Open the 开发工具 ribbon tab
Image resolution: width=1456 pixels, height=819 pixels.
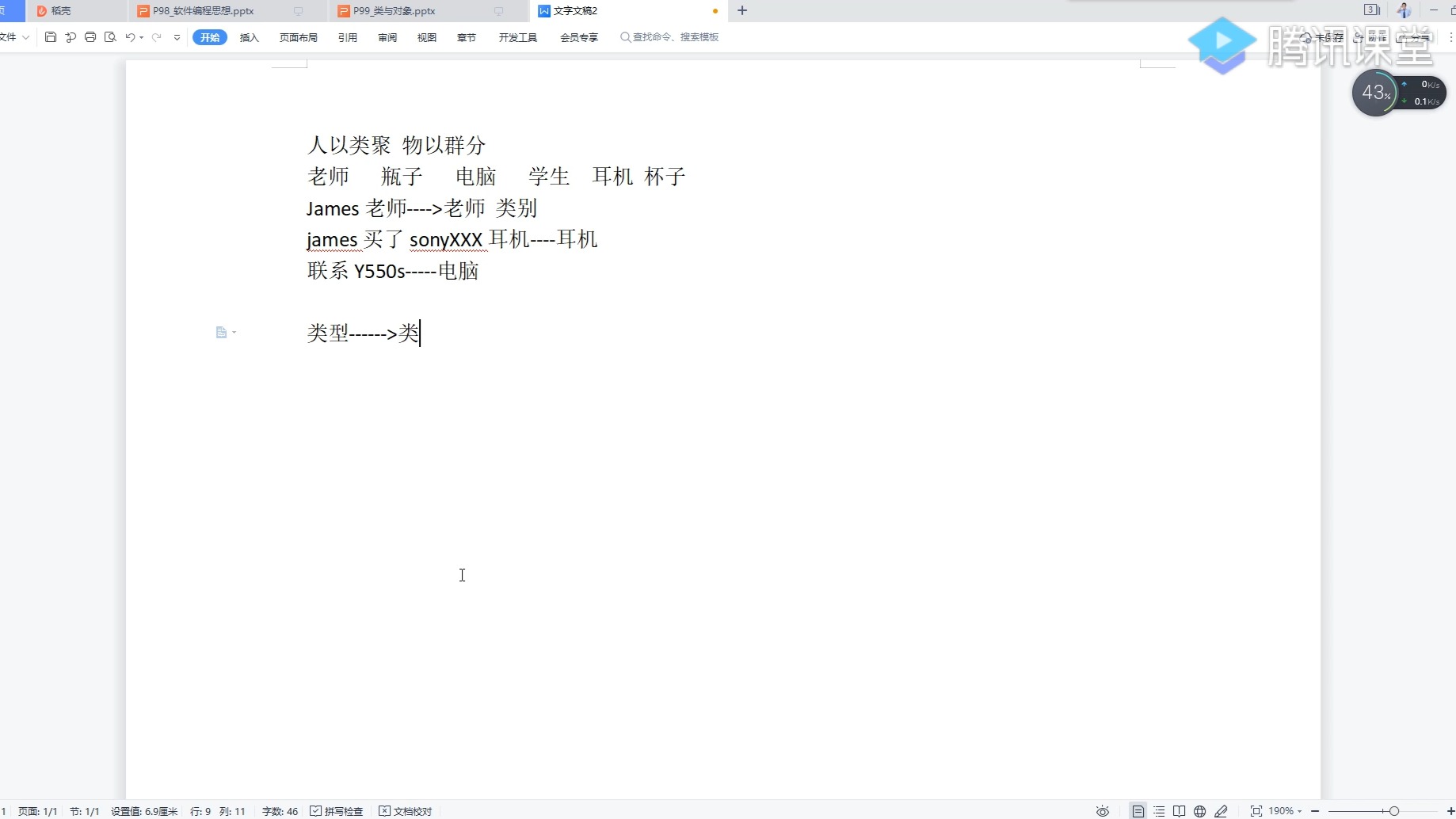(518, 37)
